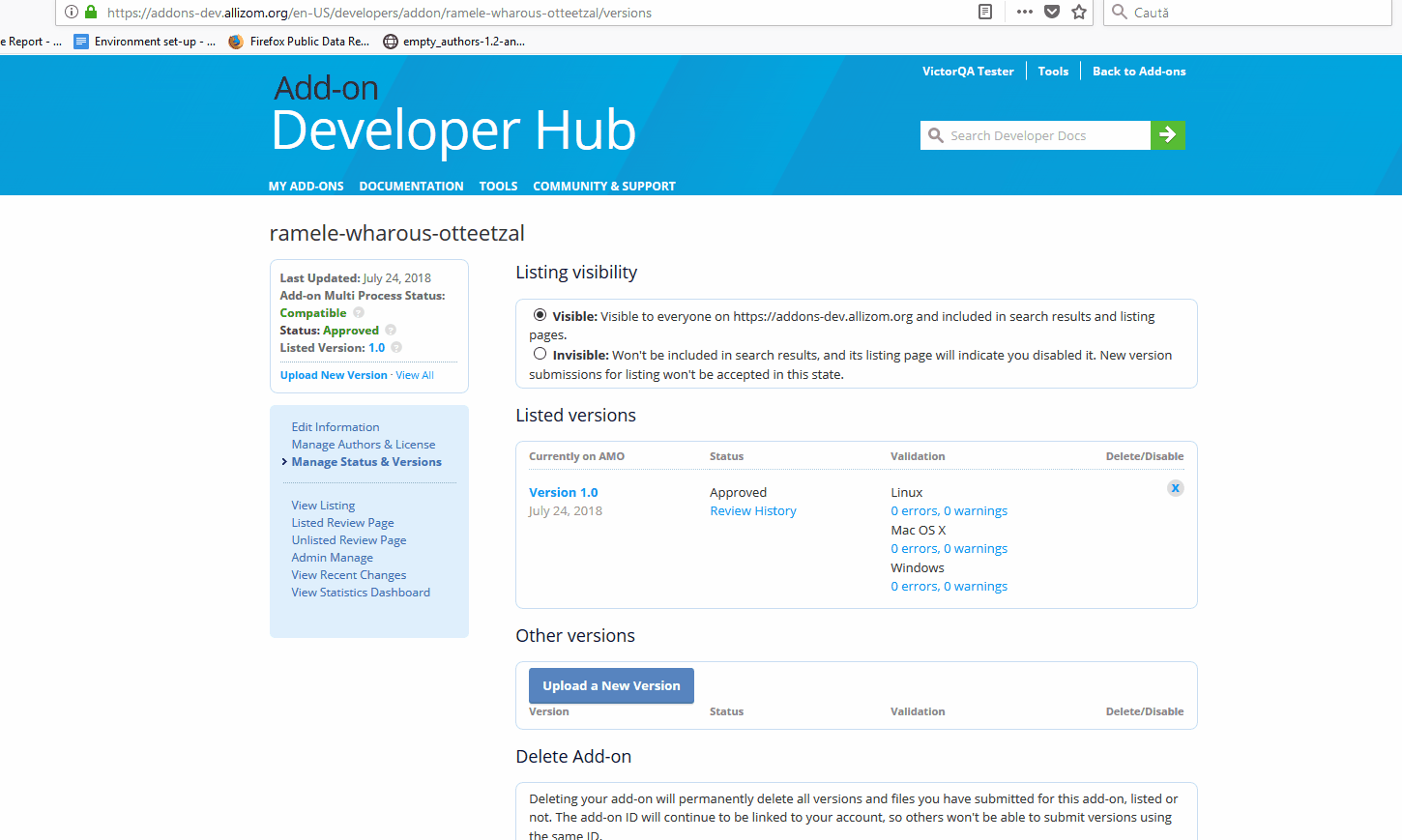Focus the Search Developer Docs field
Image resolution: width=1402 pixels, height=840 pixels.
coord(1036,135)
